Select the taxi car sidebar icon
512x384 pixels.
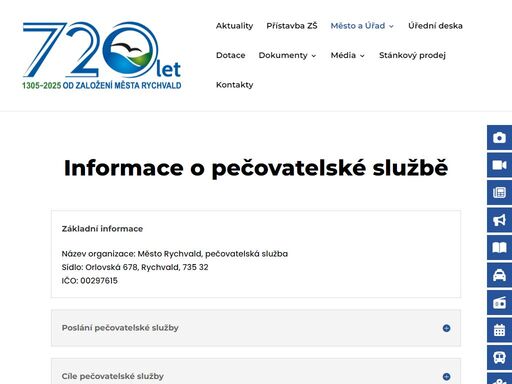499,275
